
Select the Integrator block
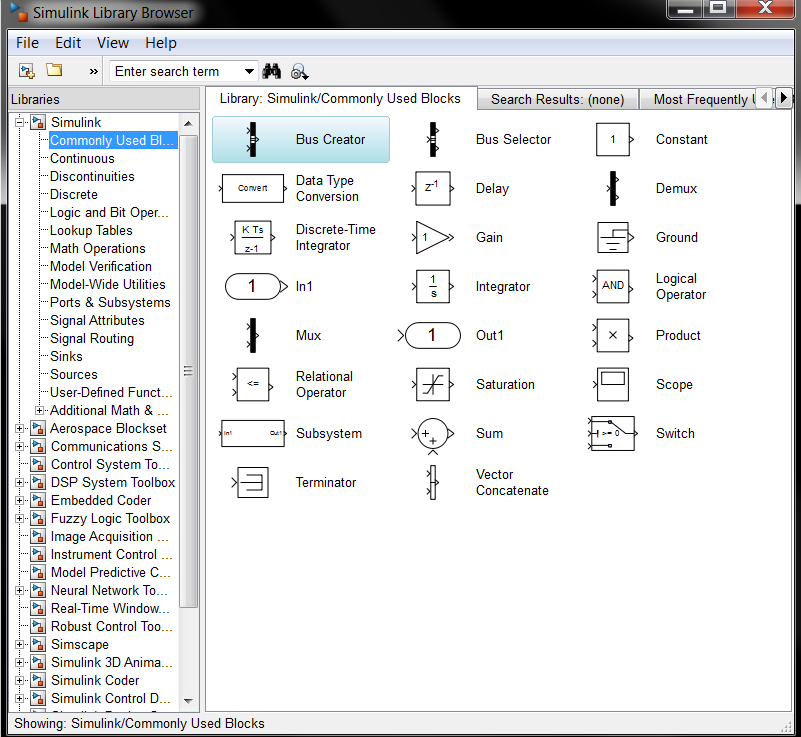click(x=434, y=286)
